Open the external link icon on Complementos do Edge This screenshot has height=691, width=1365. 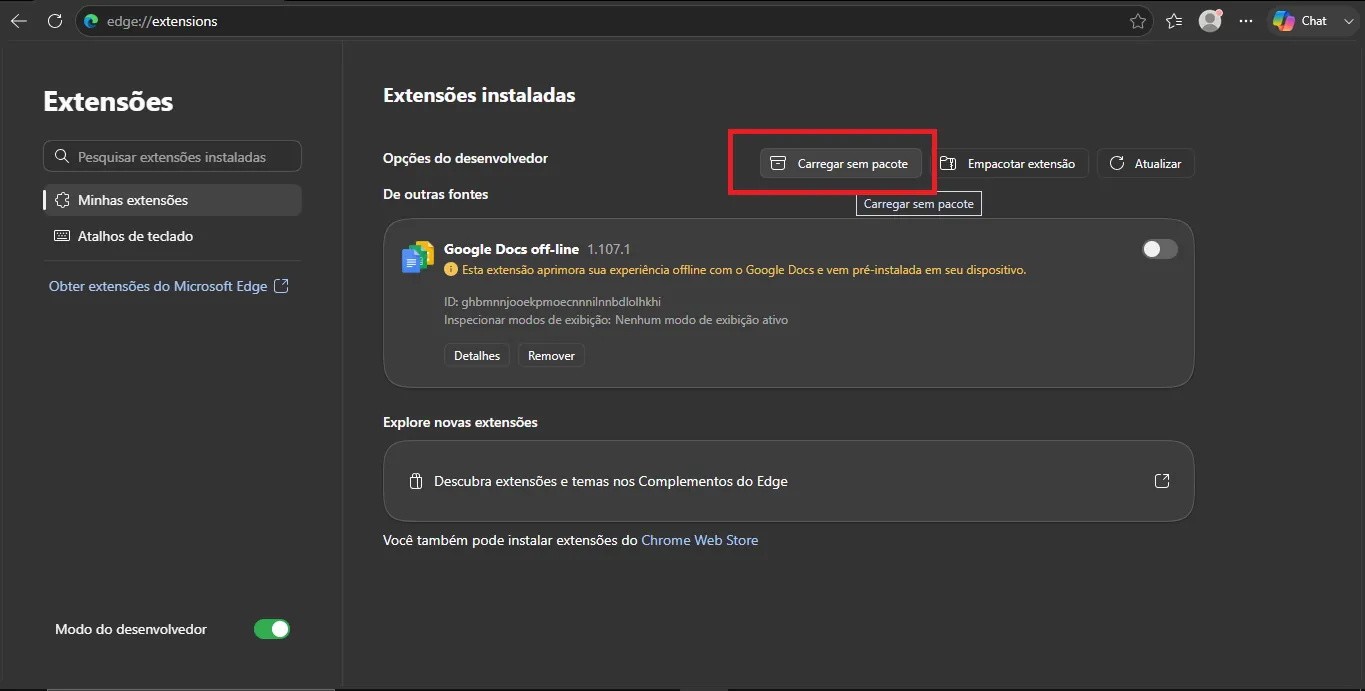coord(1162,481)
